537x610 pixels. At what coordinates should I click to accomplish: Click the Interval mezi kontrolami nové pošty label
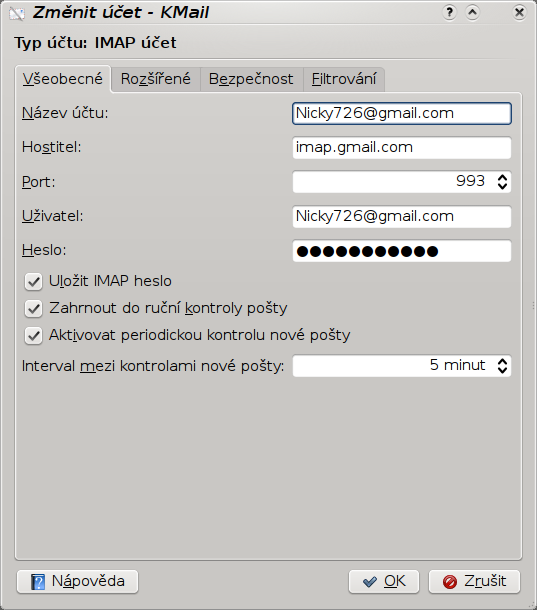pos(153,366)
